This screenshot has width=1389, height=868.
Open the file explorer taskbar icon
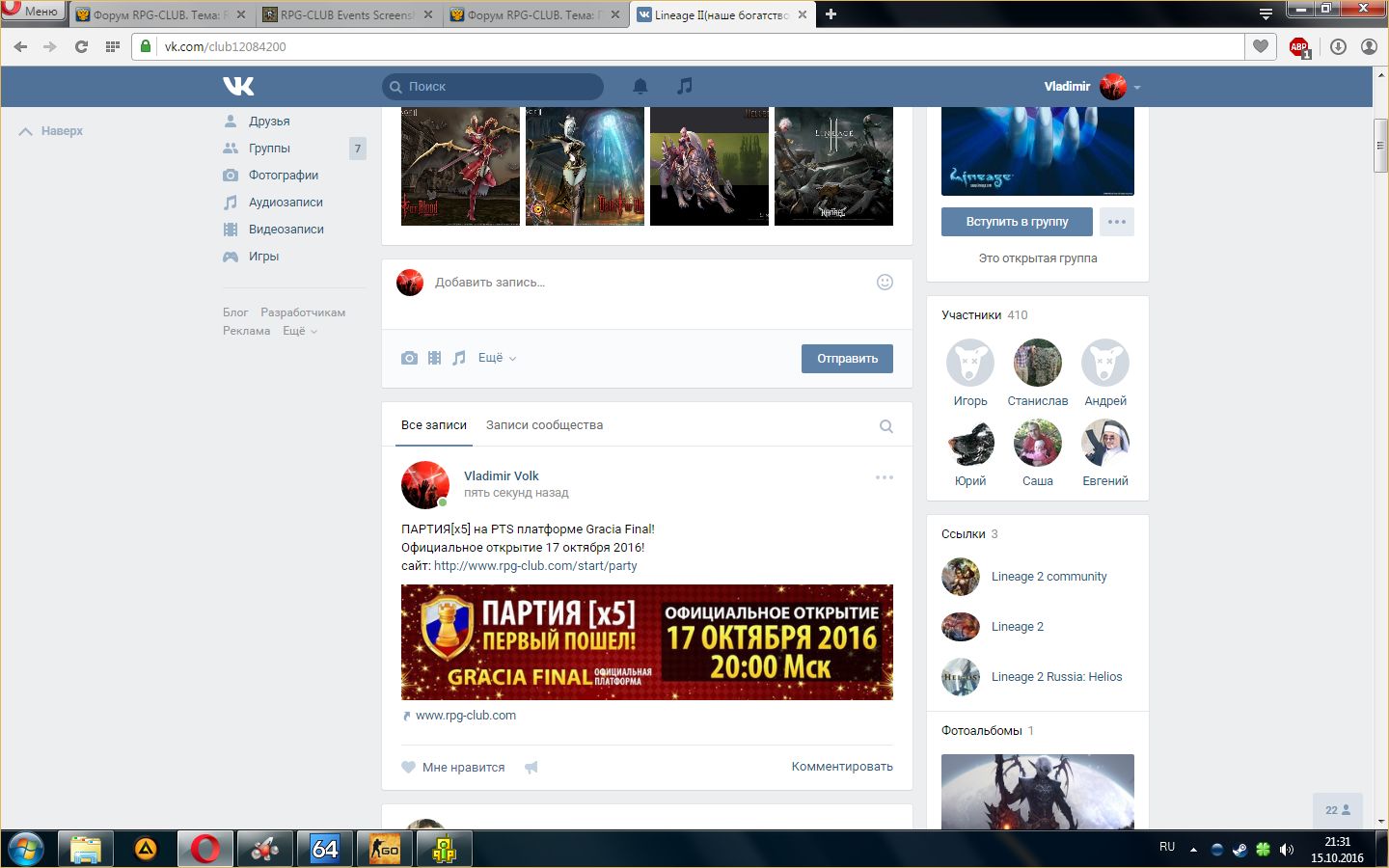pos(85,849)
